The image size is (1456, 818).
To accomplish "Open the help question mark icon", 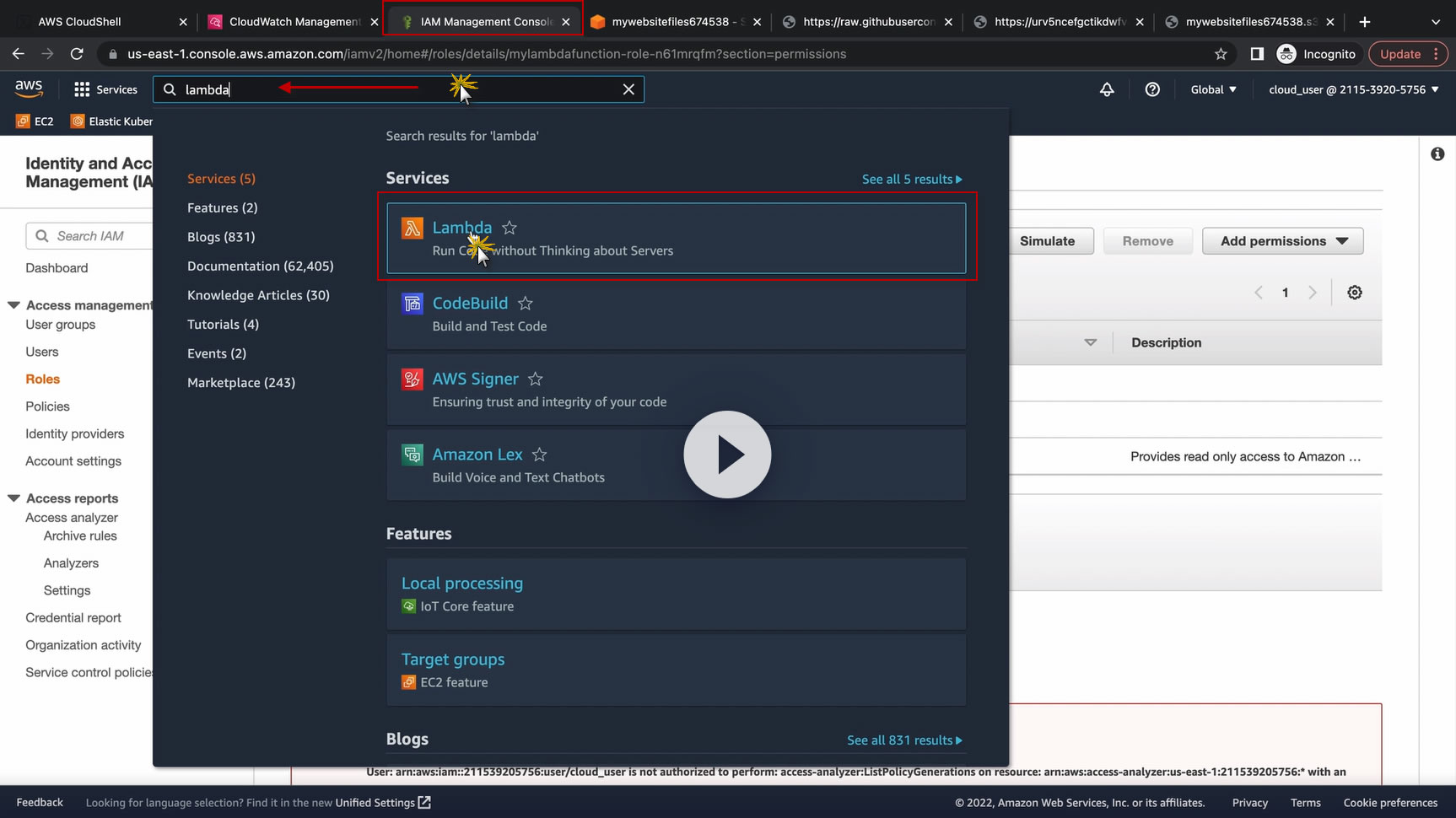I will pyautogui.click(x=1152, y=89).
